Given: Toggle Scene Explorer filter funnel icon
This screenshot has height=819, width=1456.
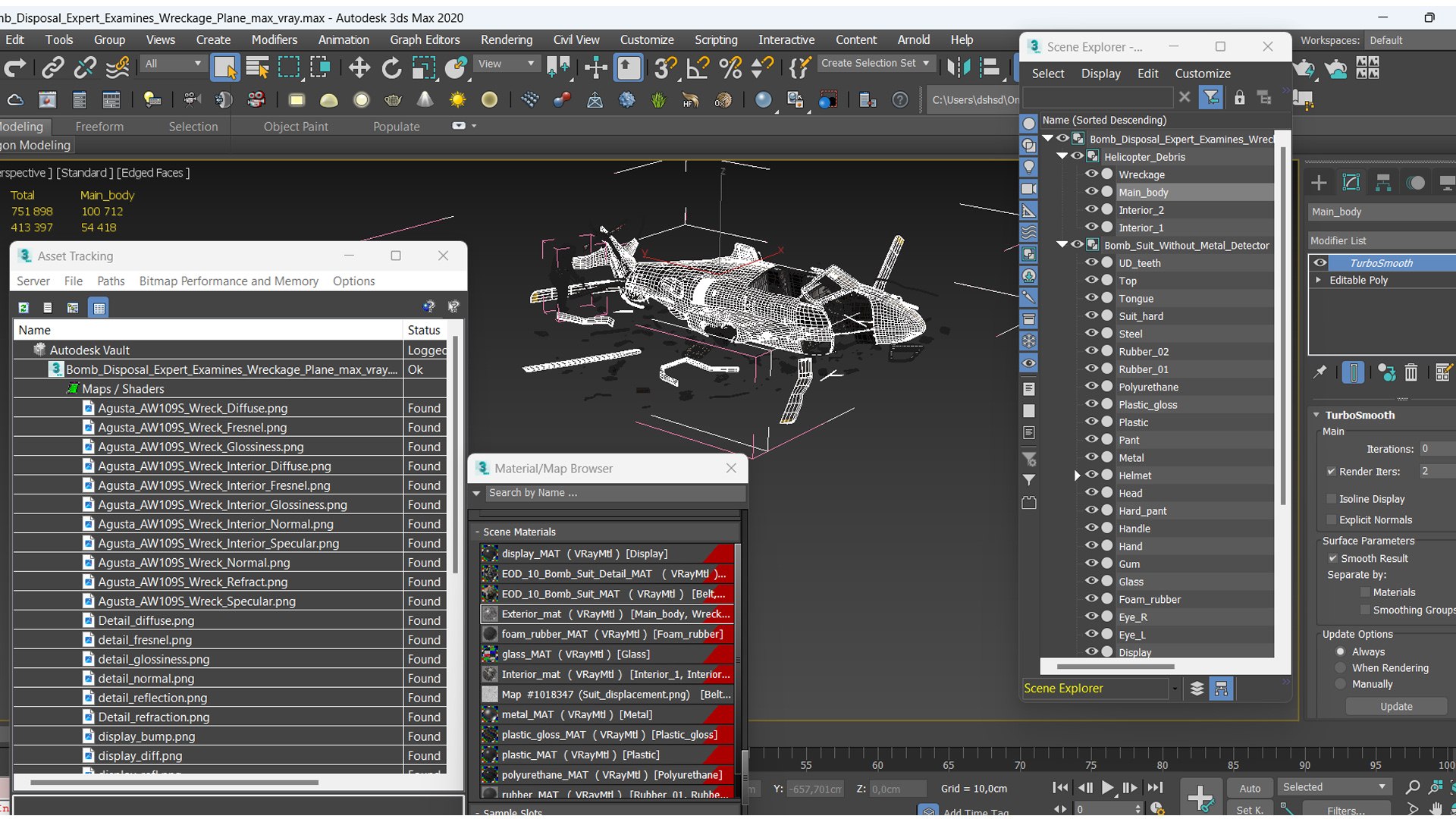Looking at the screenshot, I should pos(1211,97).
